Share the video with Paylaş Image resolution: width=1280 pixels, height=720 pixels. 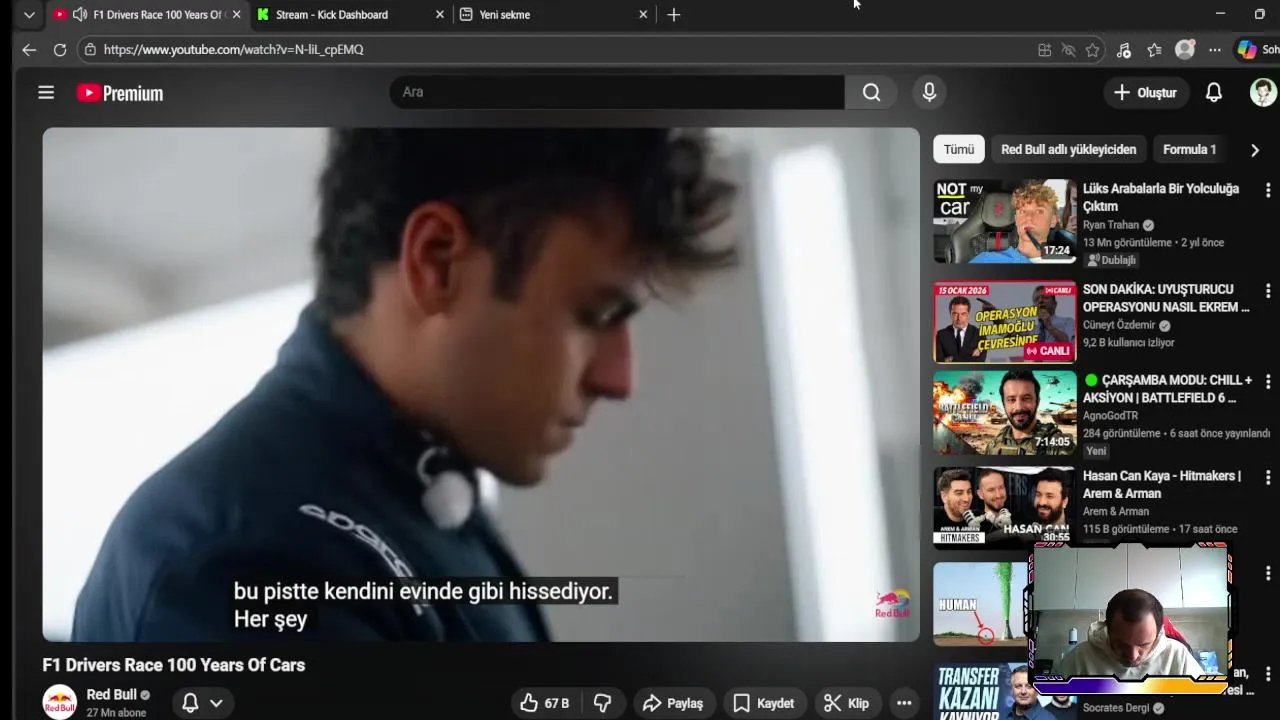[673, 703]
